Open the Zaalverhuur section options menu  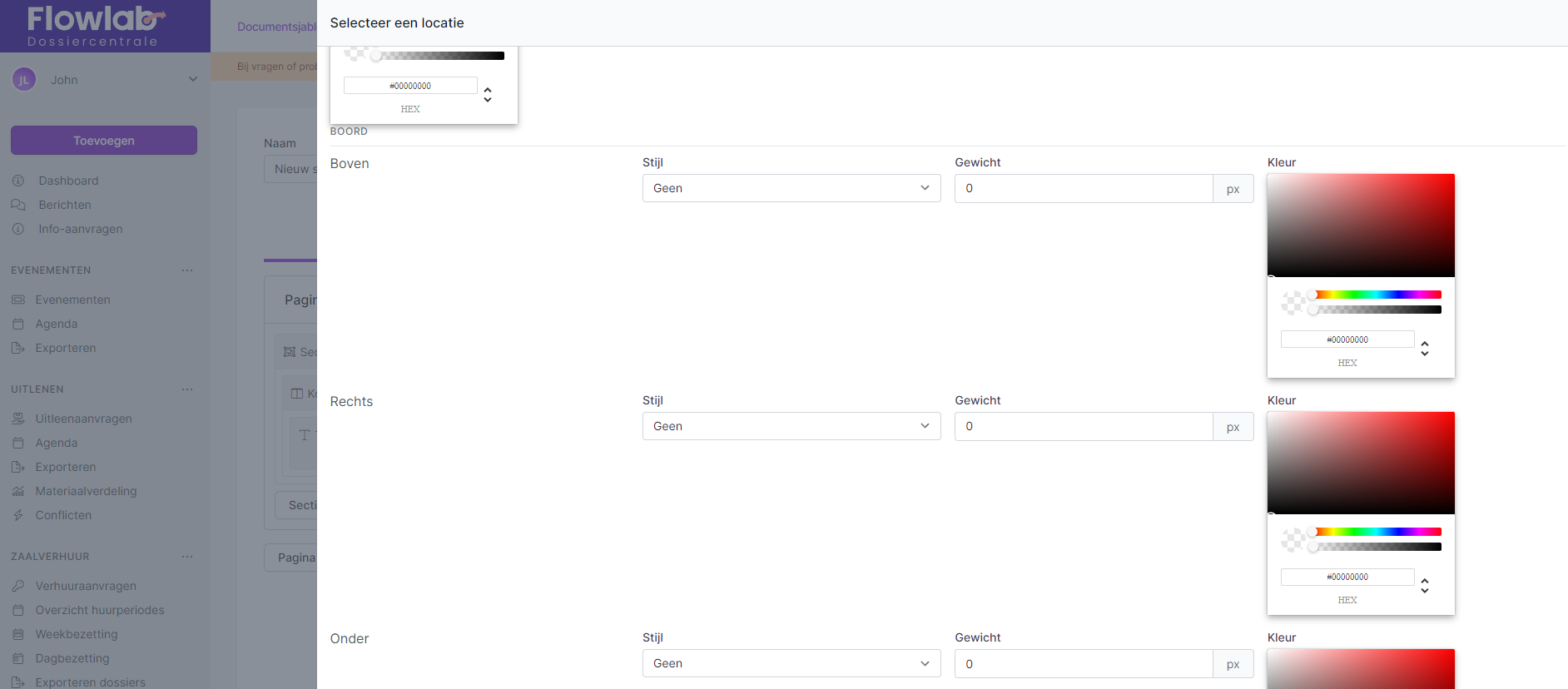[x=187, y=557]
